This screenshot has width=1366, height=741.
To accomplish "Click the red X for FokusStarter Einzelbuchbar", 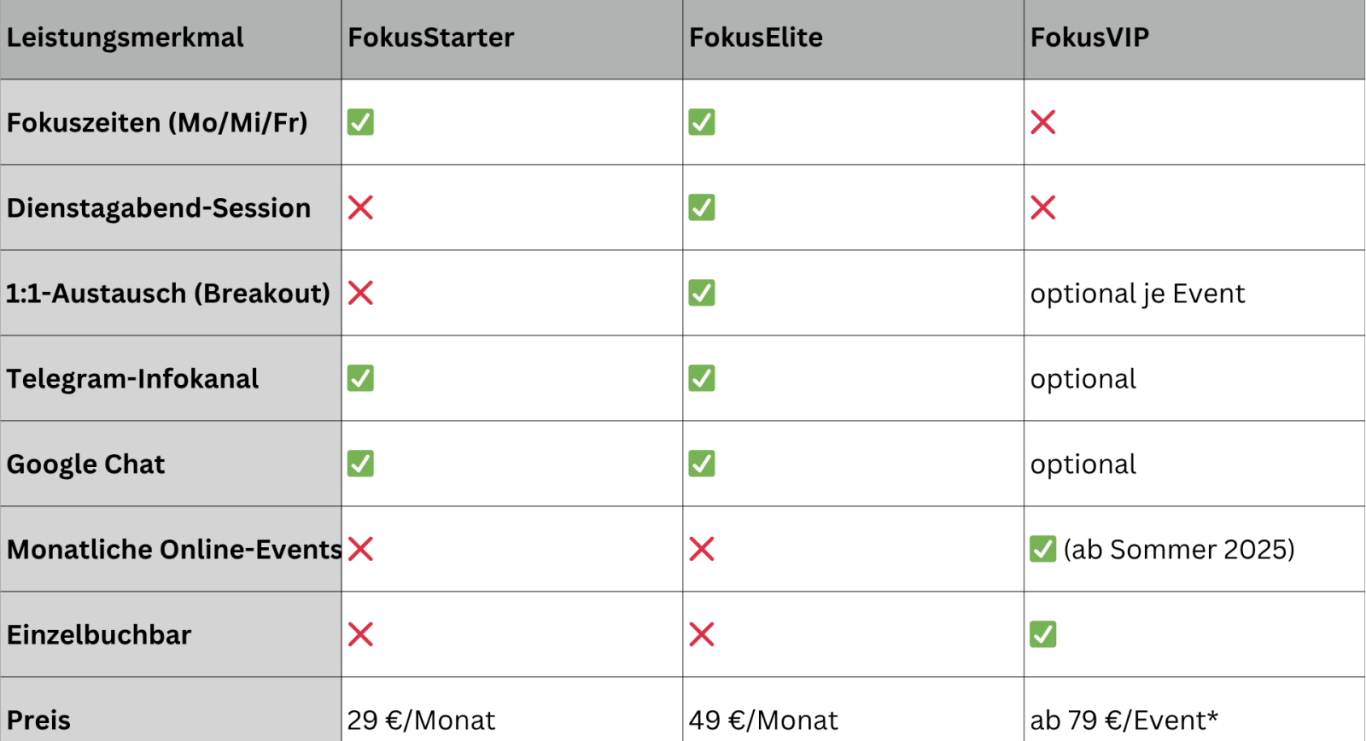I will [360, 634].
